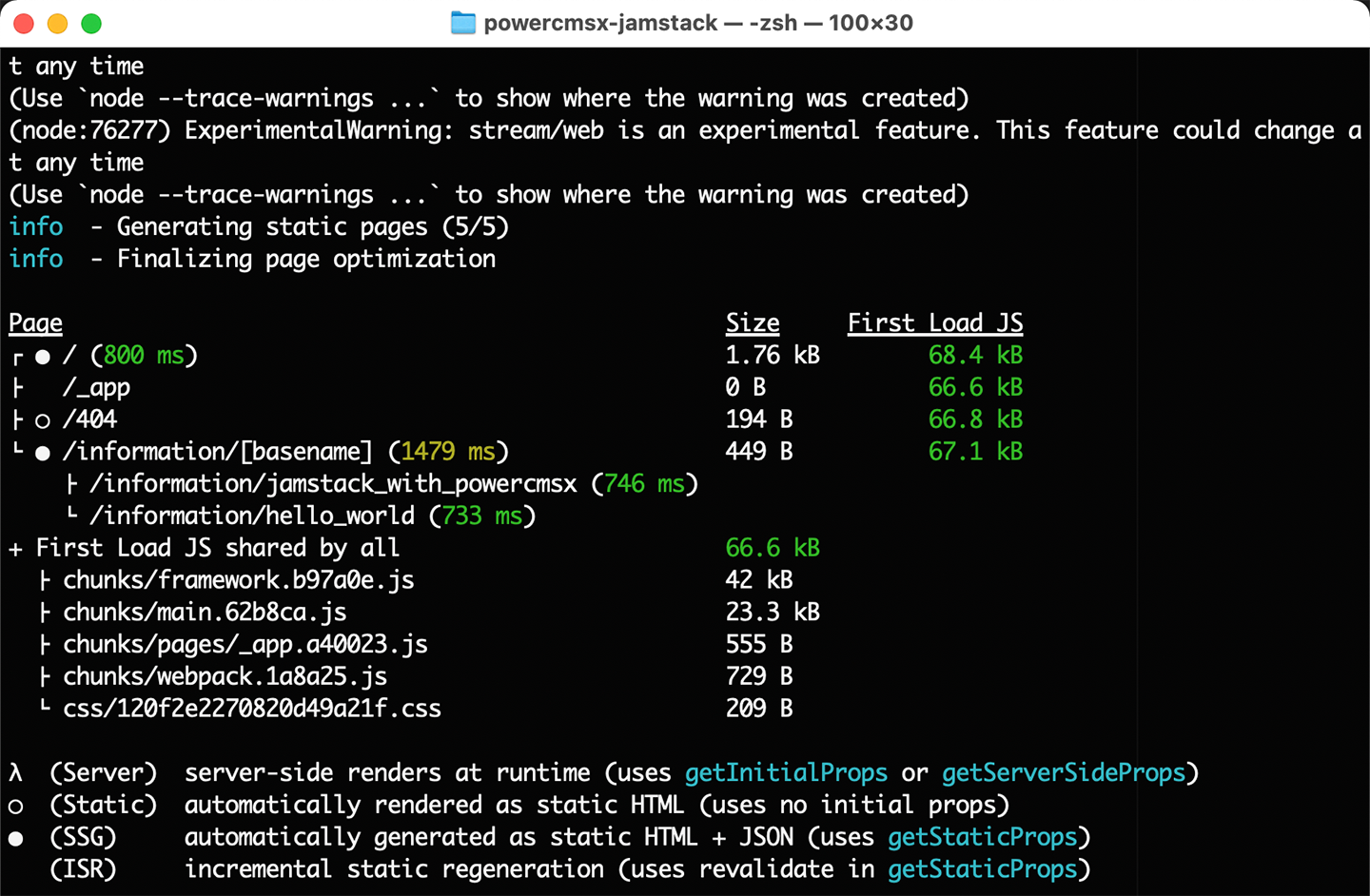The height and width of the screenshot is (896, 1370).
Task: Click the 'Generating static pages (5/5)' text
Action: [x=313, y=227]
